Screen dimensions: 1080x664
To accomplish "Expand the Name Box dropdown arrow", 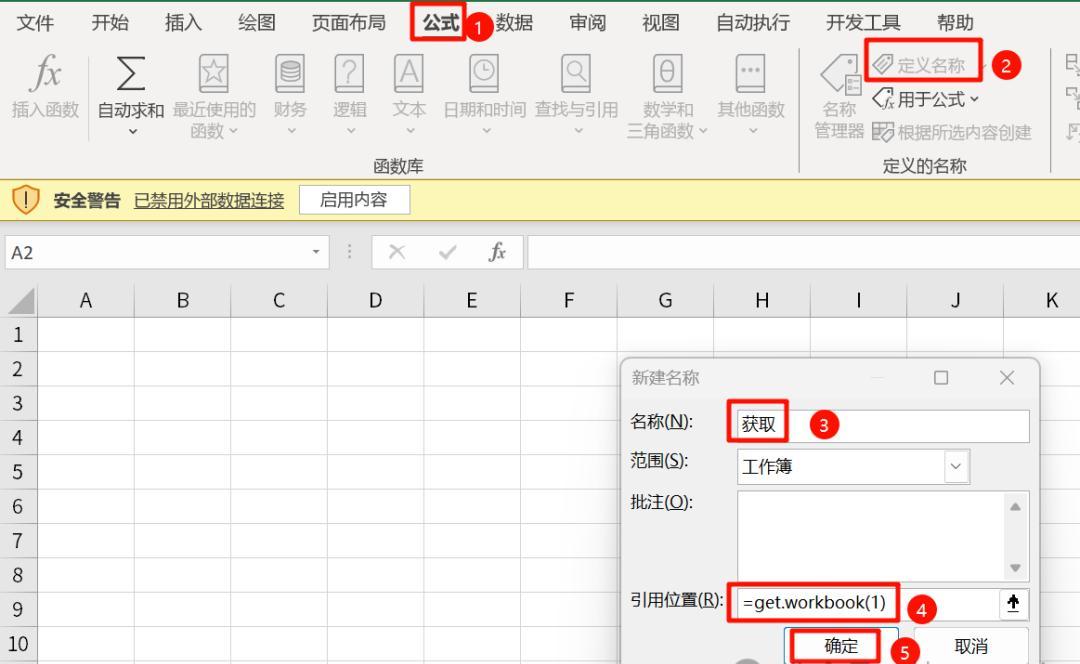I will pos(315,252).
